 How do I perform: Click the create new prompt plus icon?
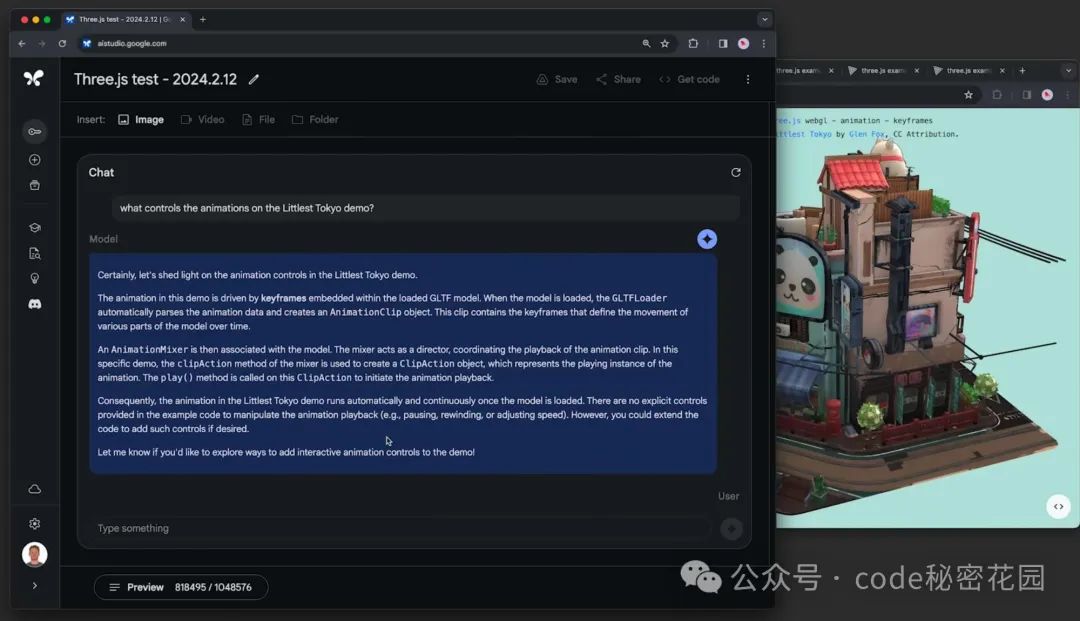34,160
